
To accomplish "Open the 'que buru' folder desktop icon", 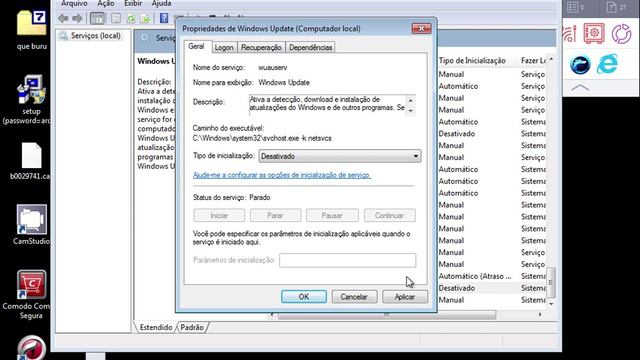I will (x=31, y=30).
